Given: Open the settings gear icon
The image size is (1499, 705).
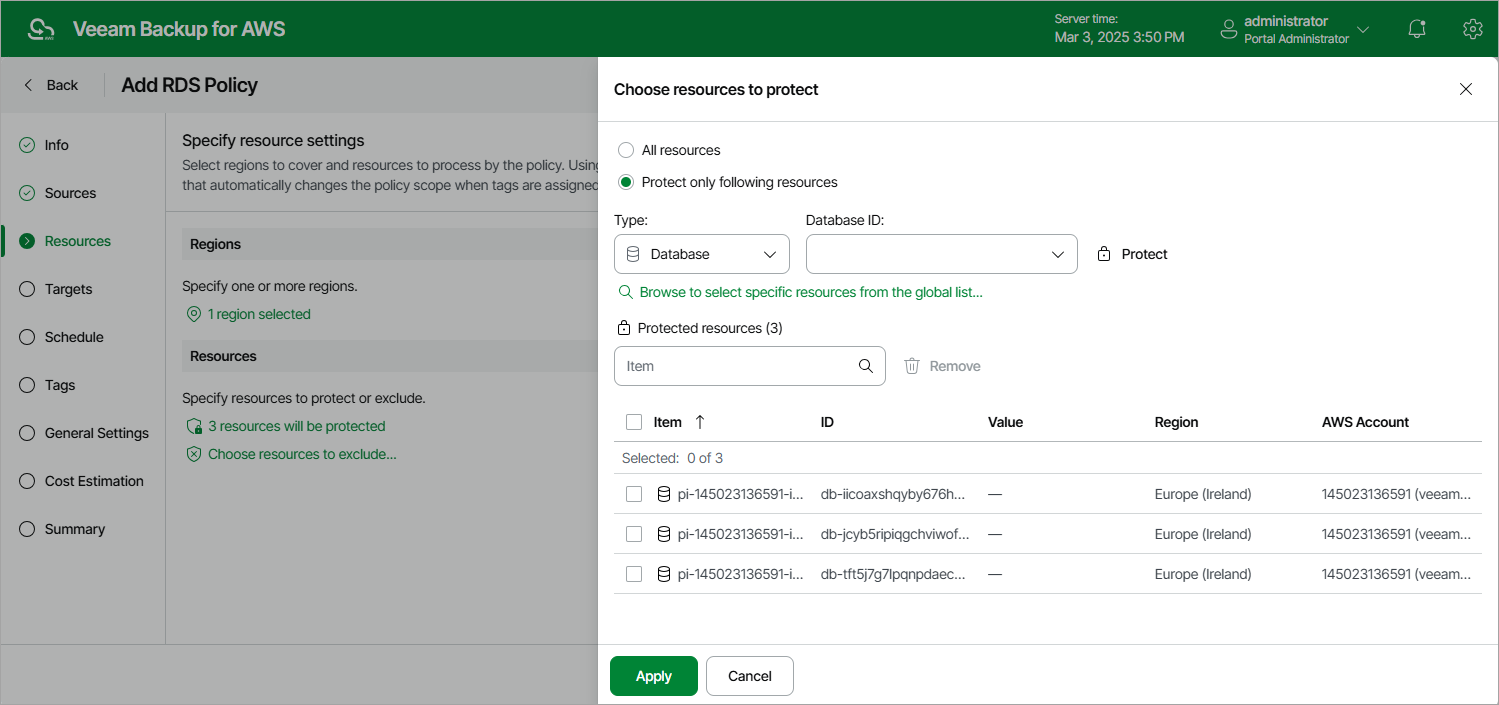Looking at the screenshot, I should pyautogui.click(x=1472, y=30).
